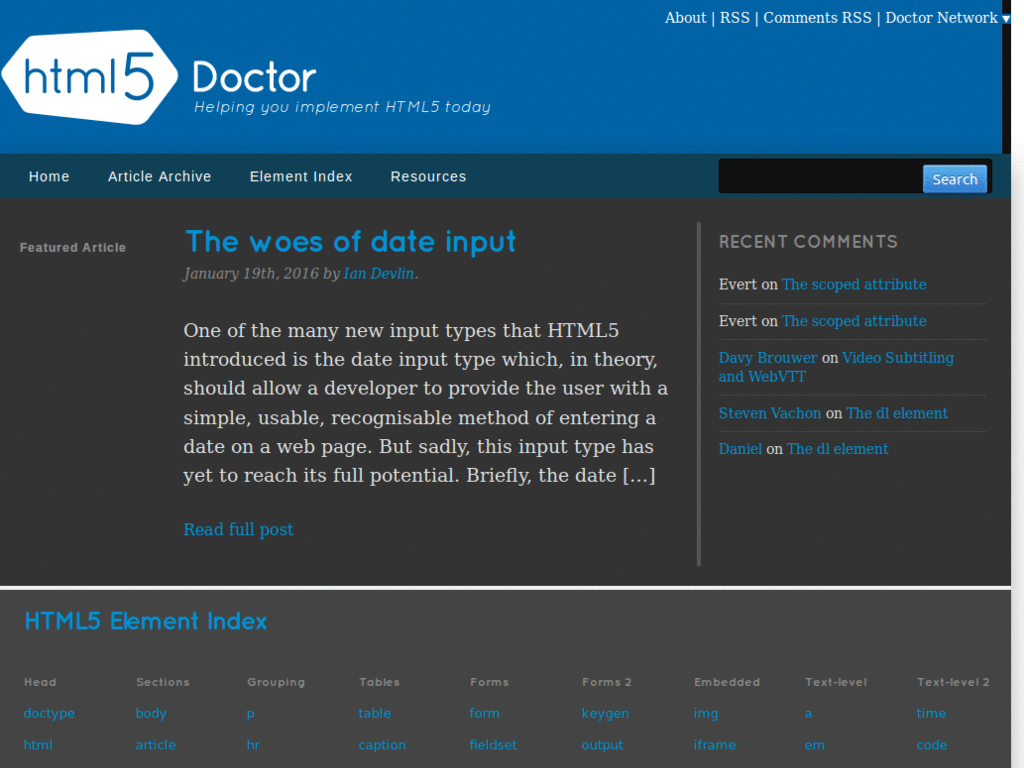Open the table element link
Viewport: 1024px width, 768px height.
click(374, 713)
